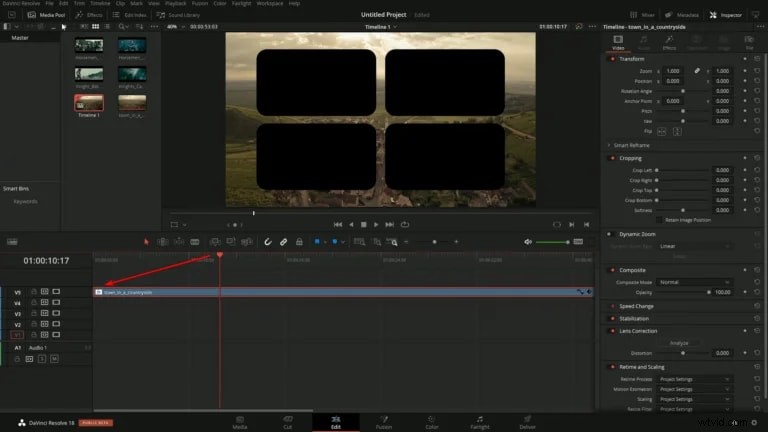The height and width of the screenshot is (432, 768).
Task: Open the Media Pool panel
Action: [x=46, y=15]
